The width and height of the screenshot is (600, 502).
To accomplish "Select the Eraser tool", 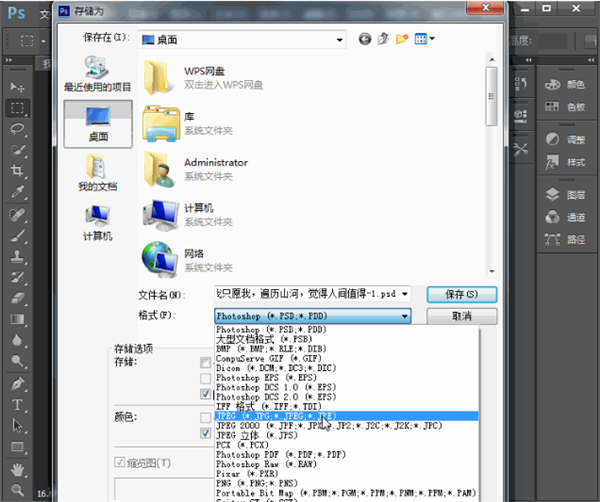I will [17, 298].
